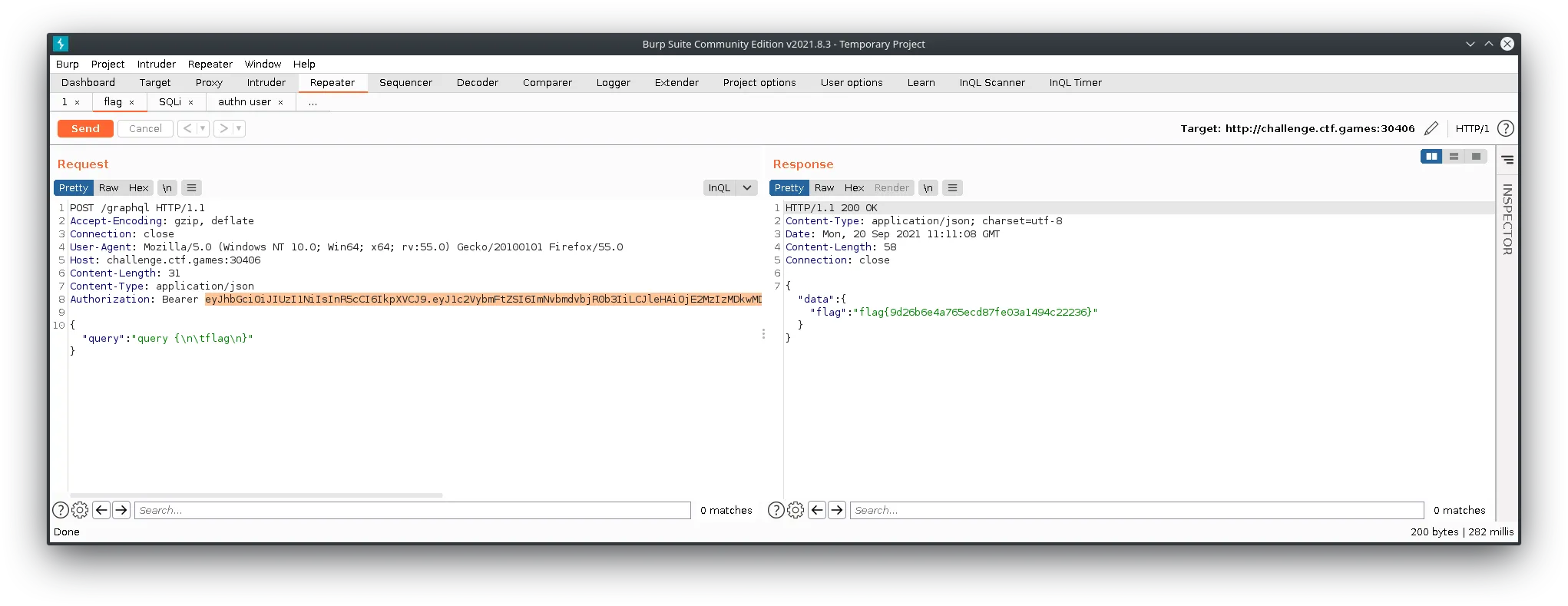This screenshot has width=1568, height=606.
Task: Select Hex view in Response panel
Action: tap(854, 187)
